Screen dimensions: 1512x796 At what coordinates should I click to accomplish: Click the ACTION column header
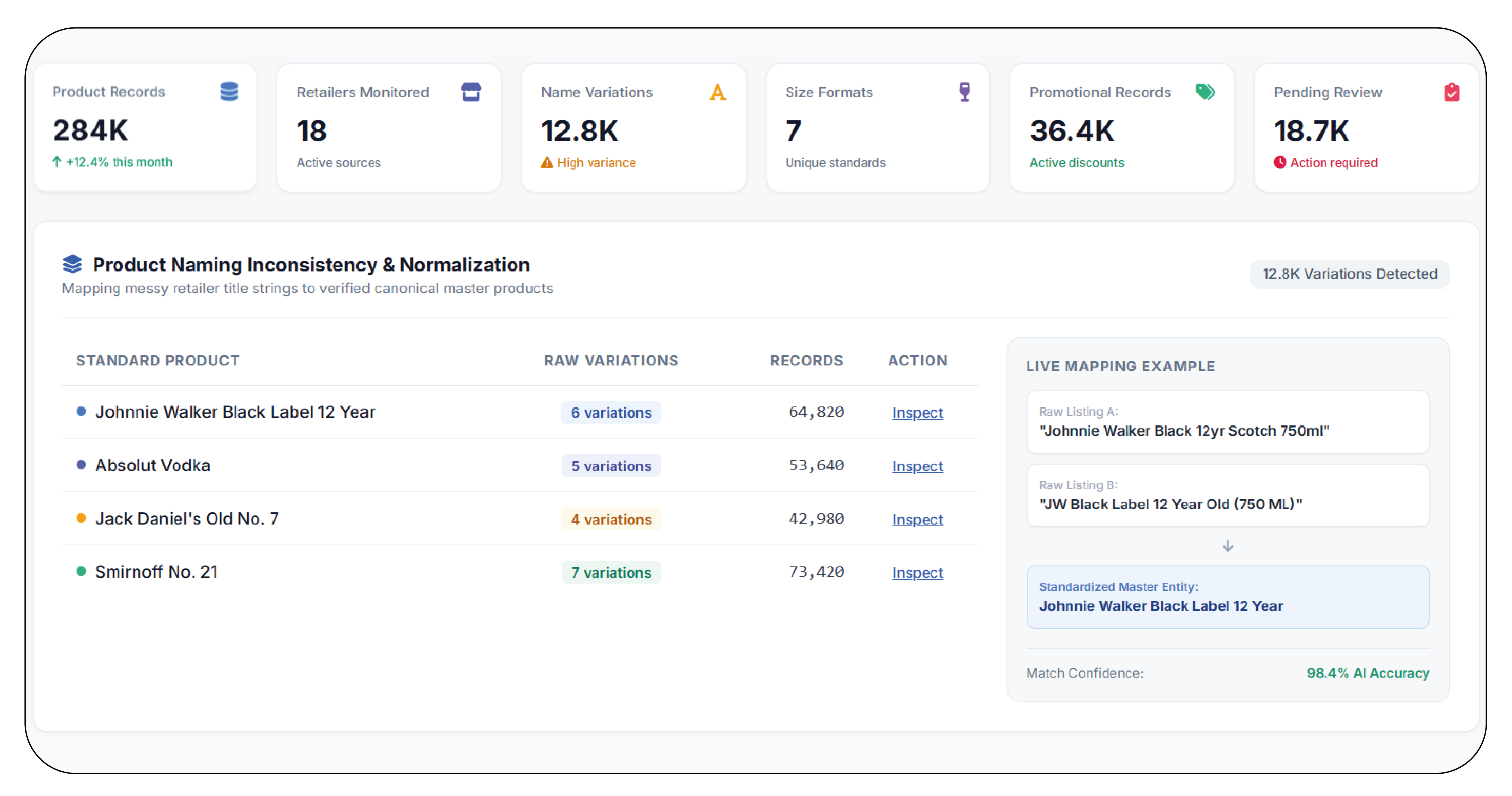click(x=917, y=360)
